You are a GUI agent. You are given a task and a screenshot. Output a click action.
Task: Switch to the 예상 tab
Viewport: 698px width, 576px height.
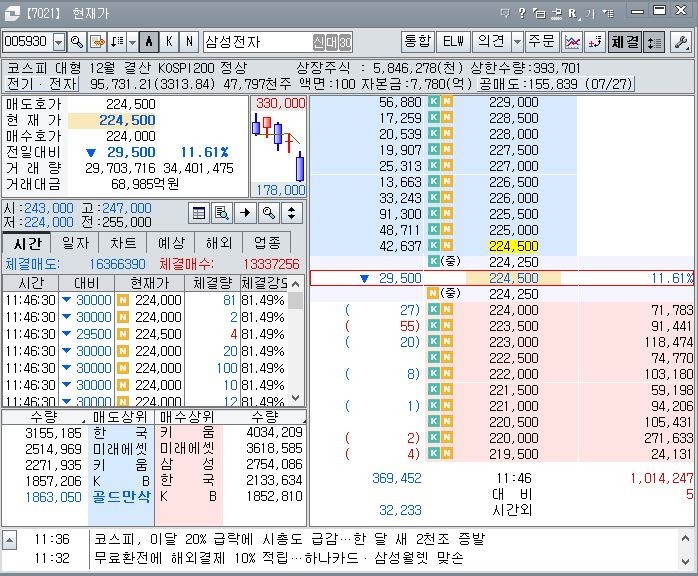pyautogui.click(x=171, y=243)
